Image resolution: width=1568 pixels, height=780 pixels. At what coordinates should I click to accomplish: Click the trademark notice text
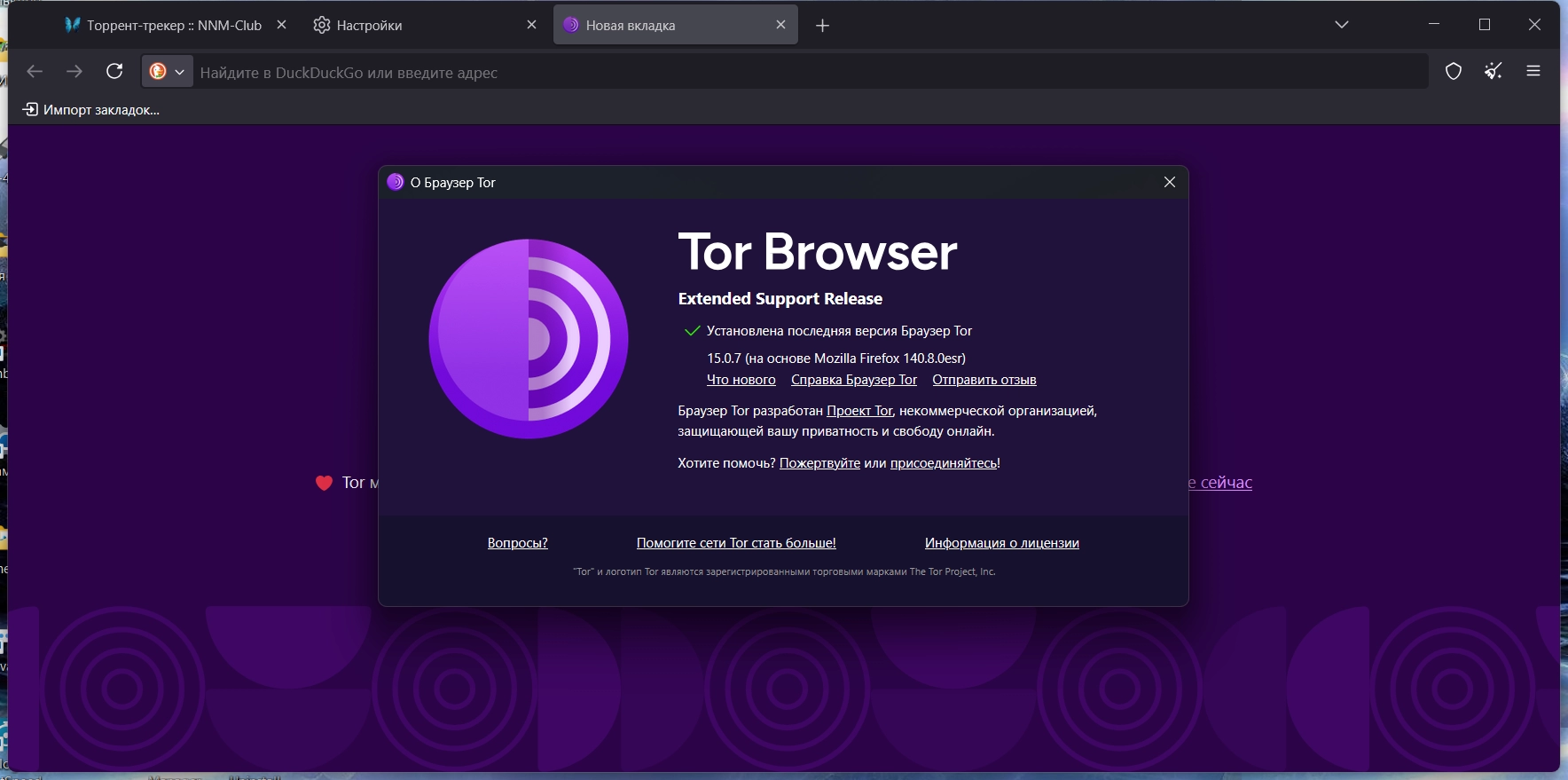point(784,571)
